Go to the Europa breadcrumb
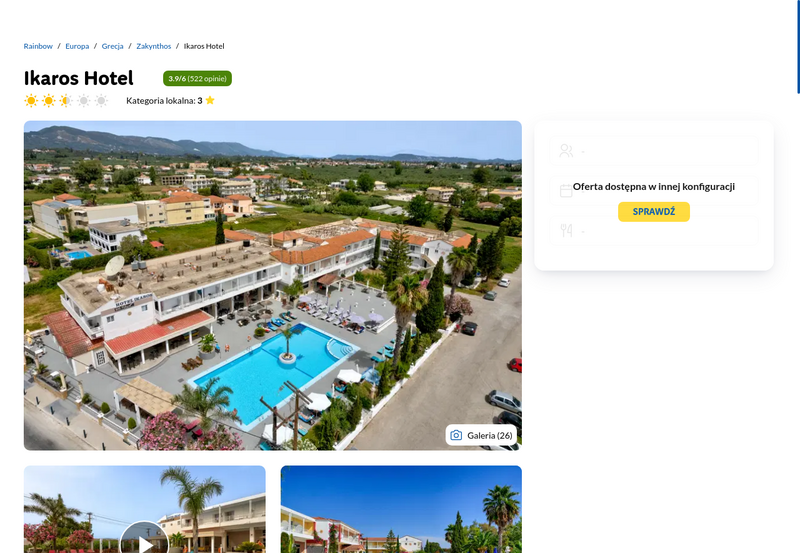This screenshot has height=553, width=800. tap(77, 46)
